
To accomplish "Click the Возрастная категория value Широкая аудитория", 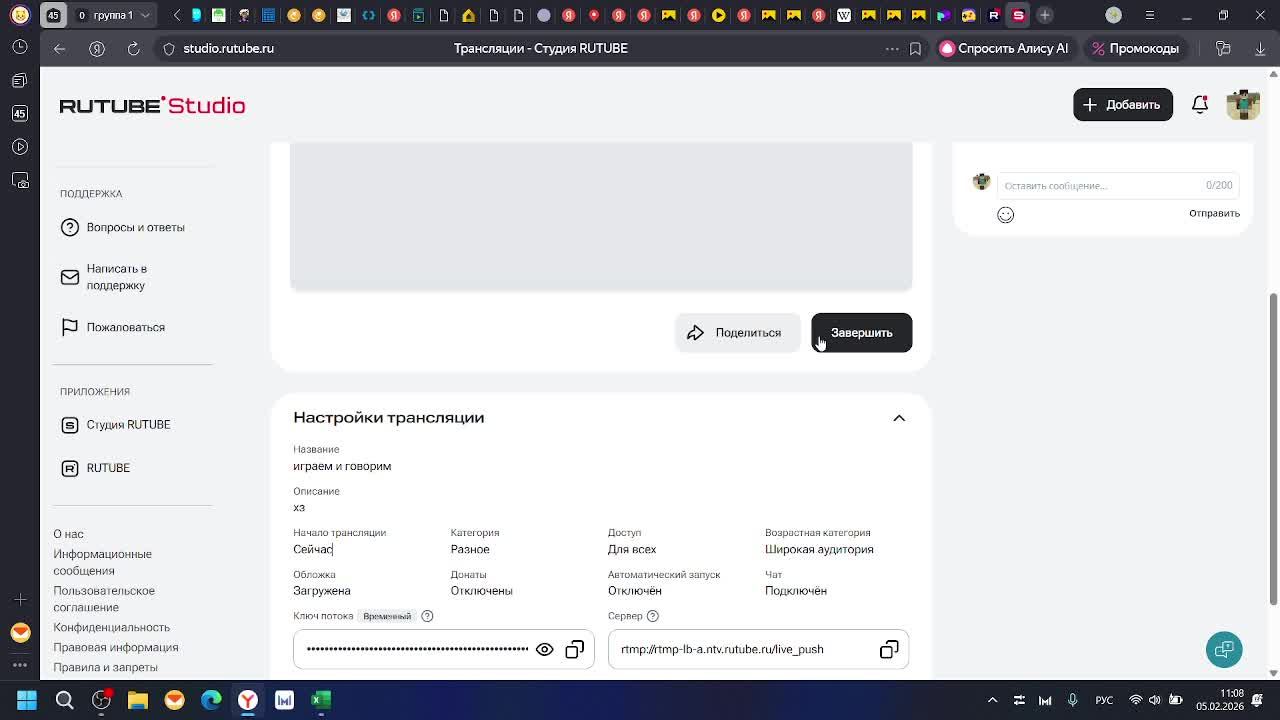I will click(x=819, y=549).
